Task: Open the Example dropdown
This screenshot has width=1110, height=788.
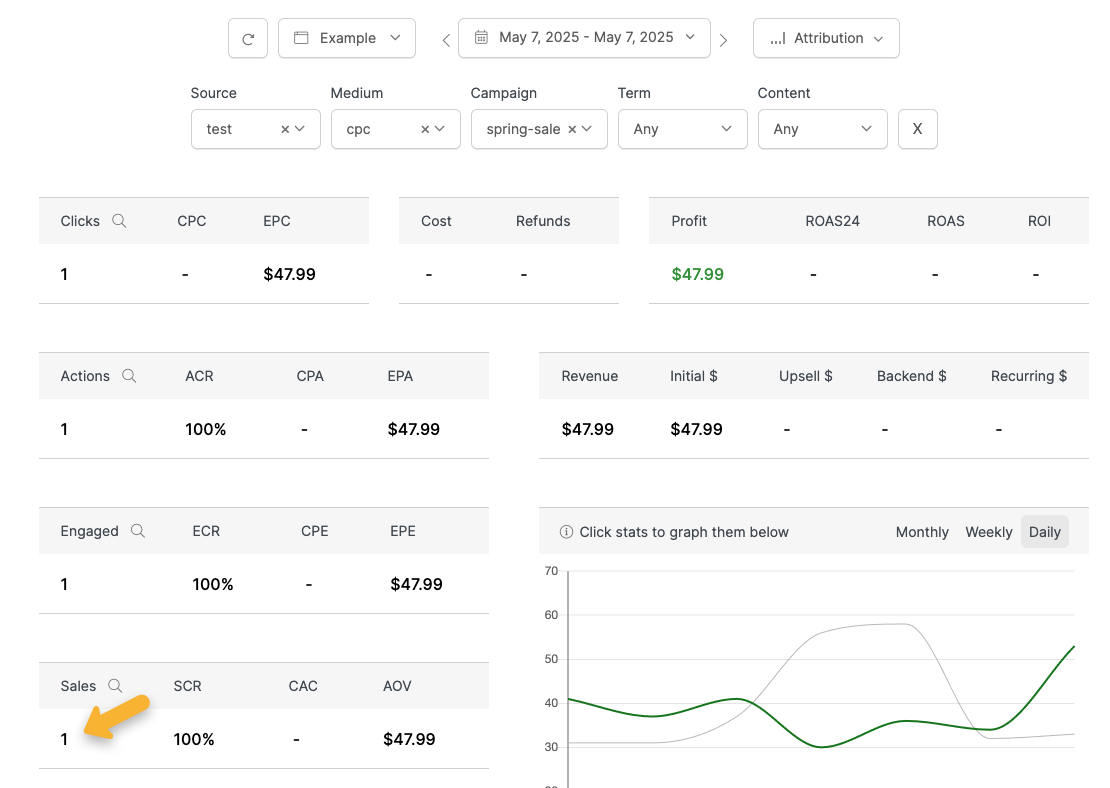Action: (346, 38)
